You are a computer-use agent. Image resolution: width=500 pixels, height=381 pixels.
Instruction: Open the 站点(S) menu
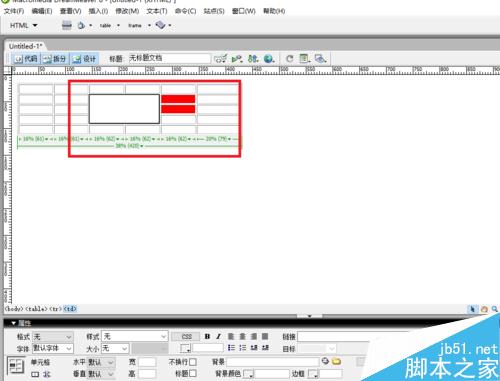(x=214, y=11)
